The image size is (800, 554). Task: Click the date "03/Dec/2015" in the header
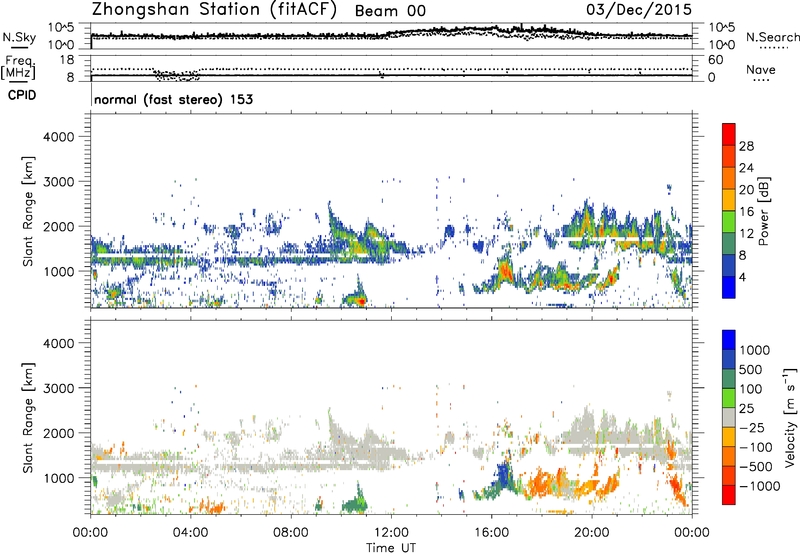[x=639, y=9]
